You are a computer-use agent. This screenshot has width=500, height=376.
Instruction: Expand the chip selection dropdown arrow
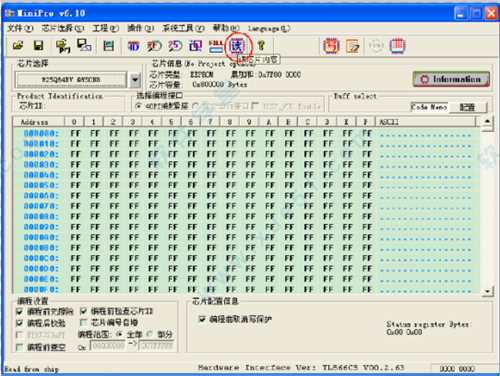(x=135, y=80)
